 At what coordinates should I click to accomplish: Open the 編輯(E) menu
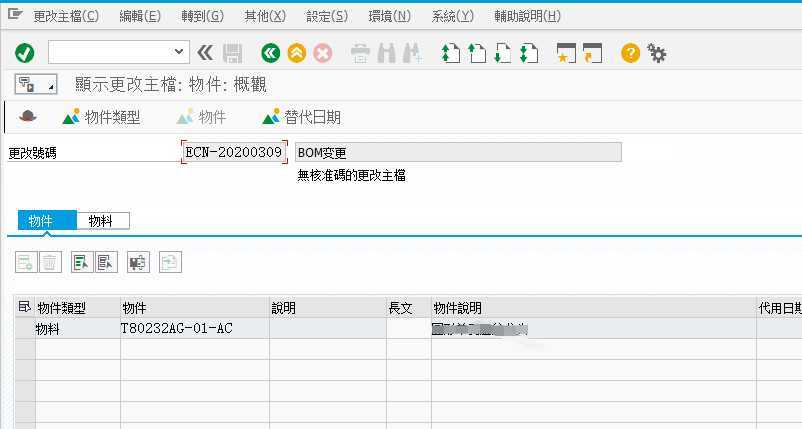pyautogui.click(x=140, y=16)
